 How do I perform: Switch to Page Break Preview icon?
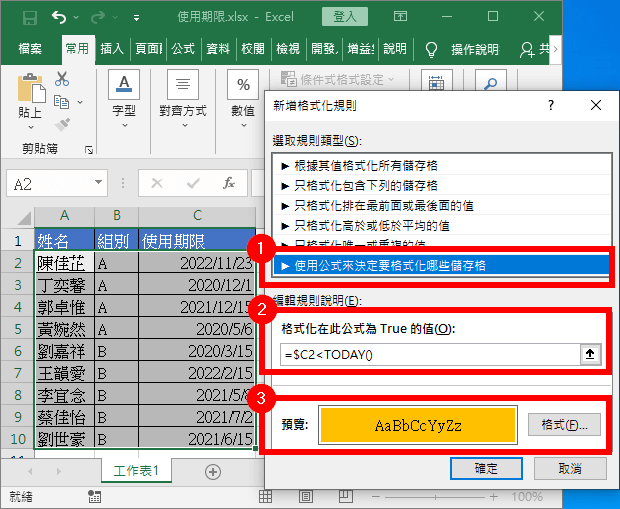point(345,497)
